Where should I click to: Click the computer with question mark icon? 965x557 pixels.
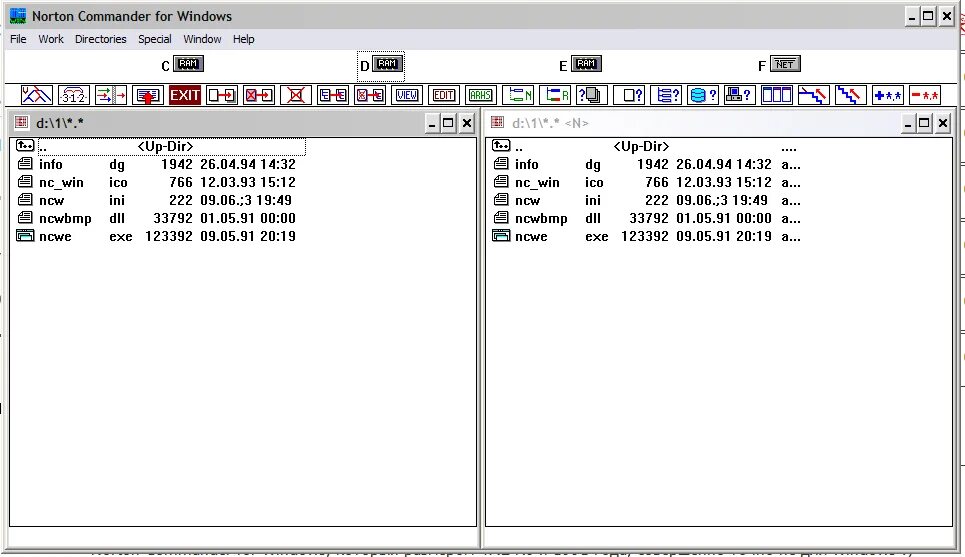740,95
